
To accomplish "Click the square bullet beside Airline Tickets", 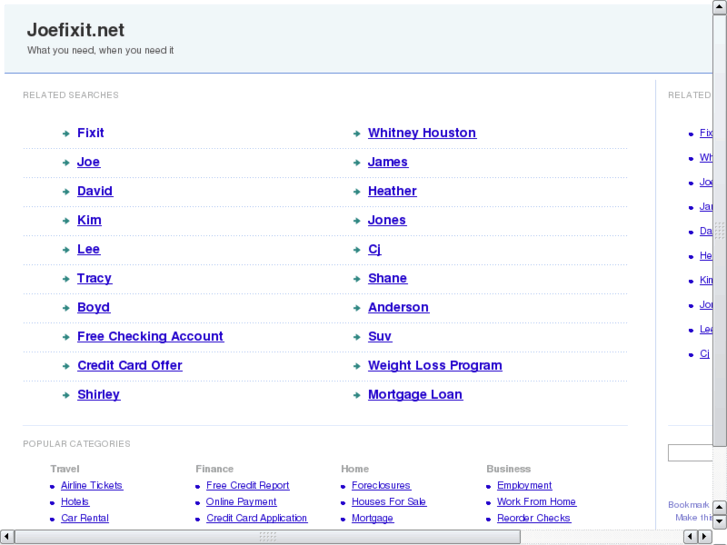I will [x=52, y=486].
